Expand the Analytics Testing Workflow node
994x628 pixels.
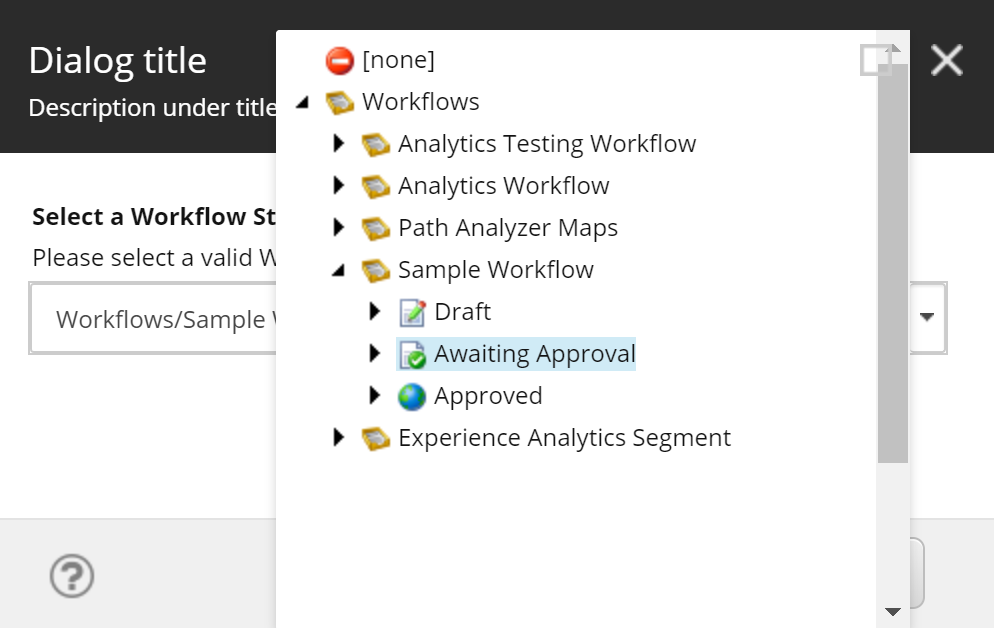338,143
